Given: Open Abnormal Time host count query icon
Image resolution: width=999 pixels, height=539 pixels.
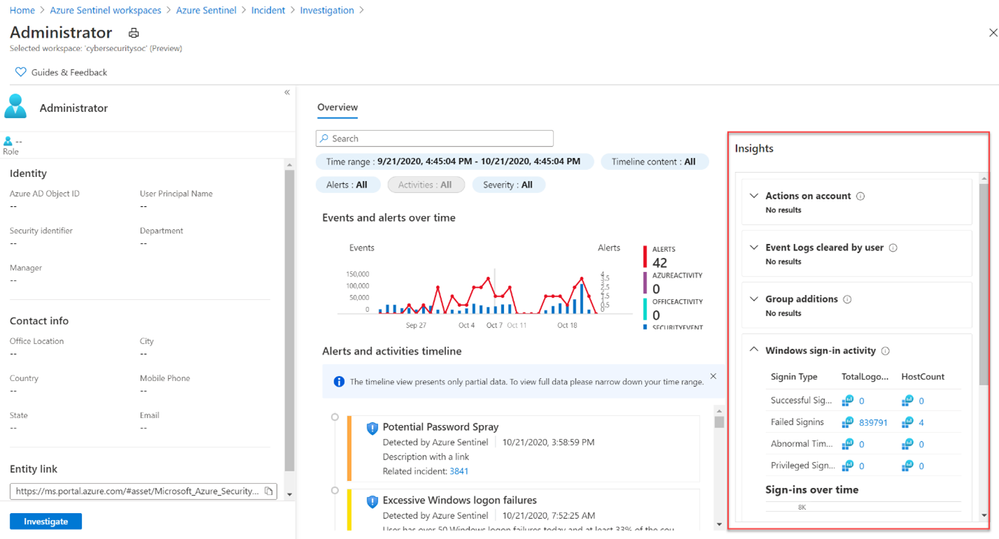Looking at the screenshot, I should point(907,443).
